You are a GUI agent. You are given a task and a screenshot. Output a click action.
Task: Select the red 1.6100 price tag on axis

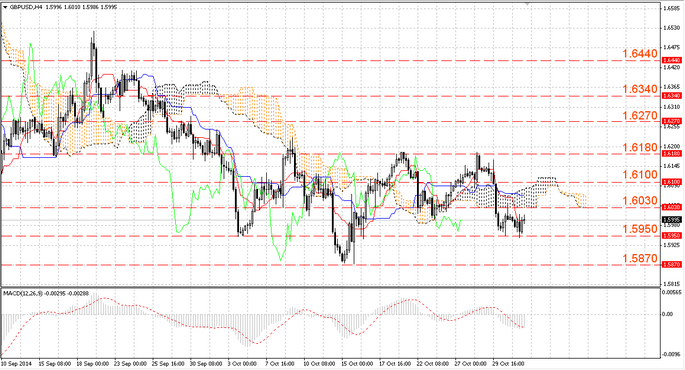[x=671, y=182]
